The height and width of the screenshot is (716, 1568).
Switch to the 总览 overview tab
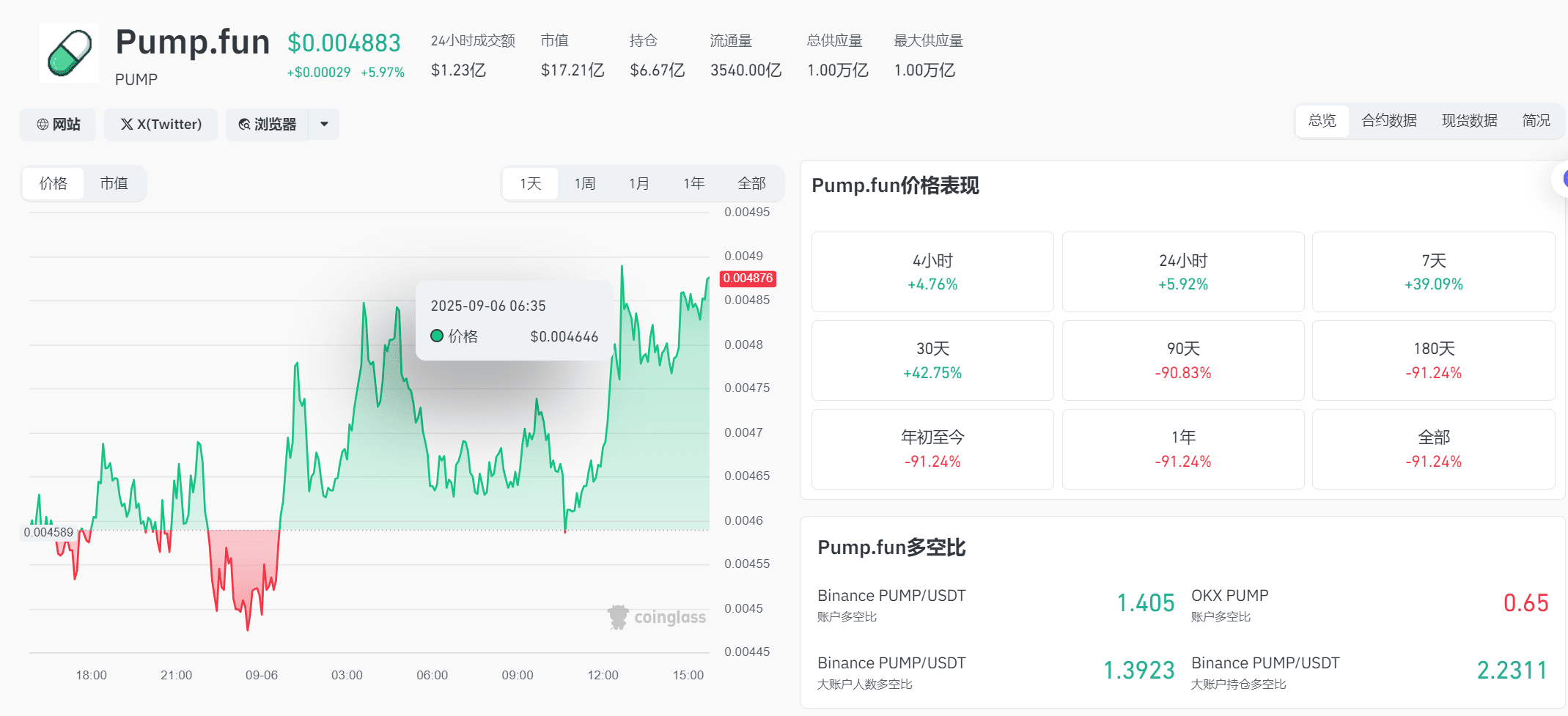[x=1322, y=121]
